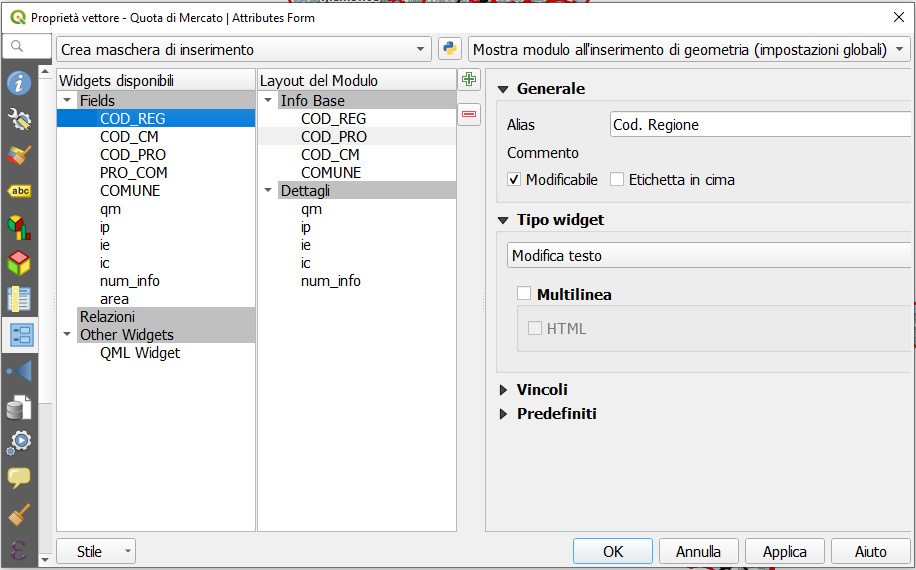
Task: Open the Actions gear icon
Action: coord(19,442)
